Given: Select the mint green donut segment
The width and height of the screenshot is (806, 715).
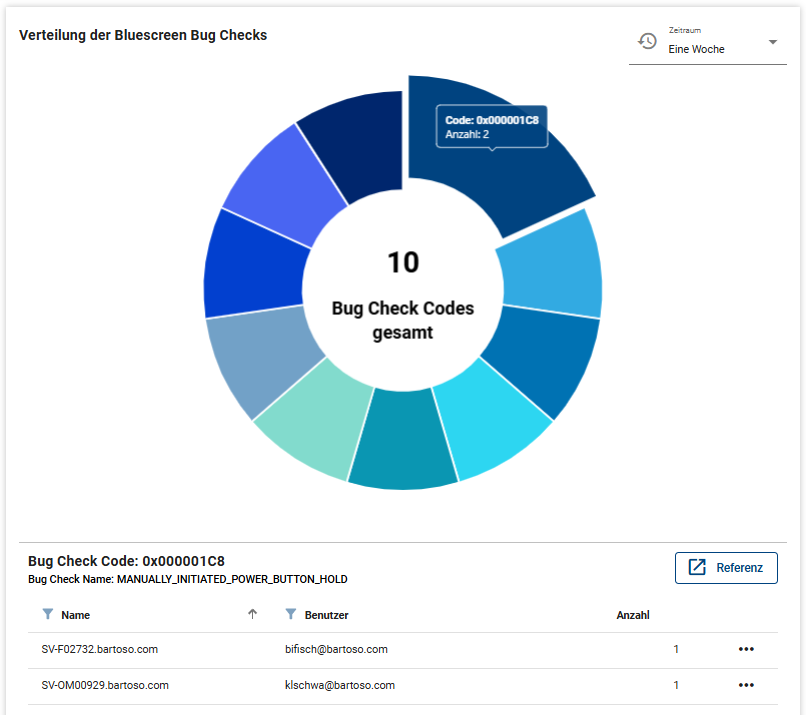Looking at the screenshot, I should [309, 422].
